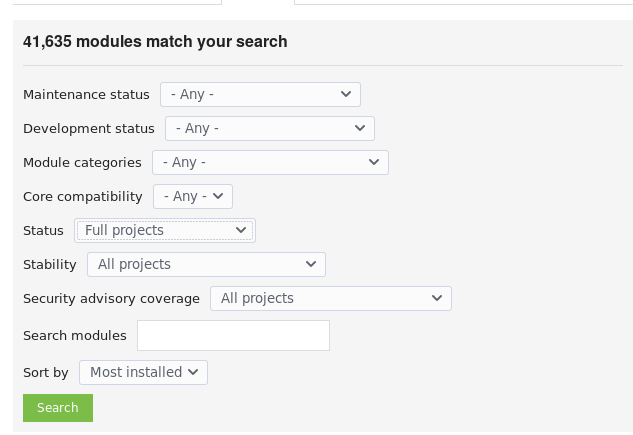Click the Core compatibility label
The height and width of the screenshot is (435, 633).
pyautogui.click(x=84, y=196)
